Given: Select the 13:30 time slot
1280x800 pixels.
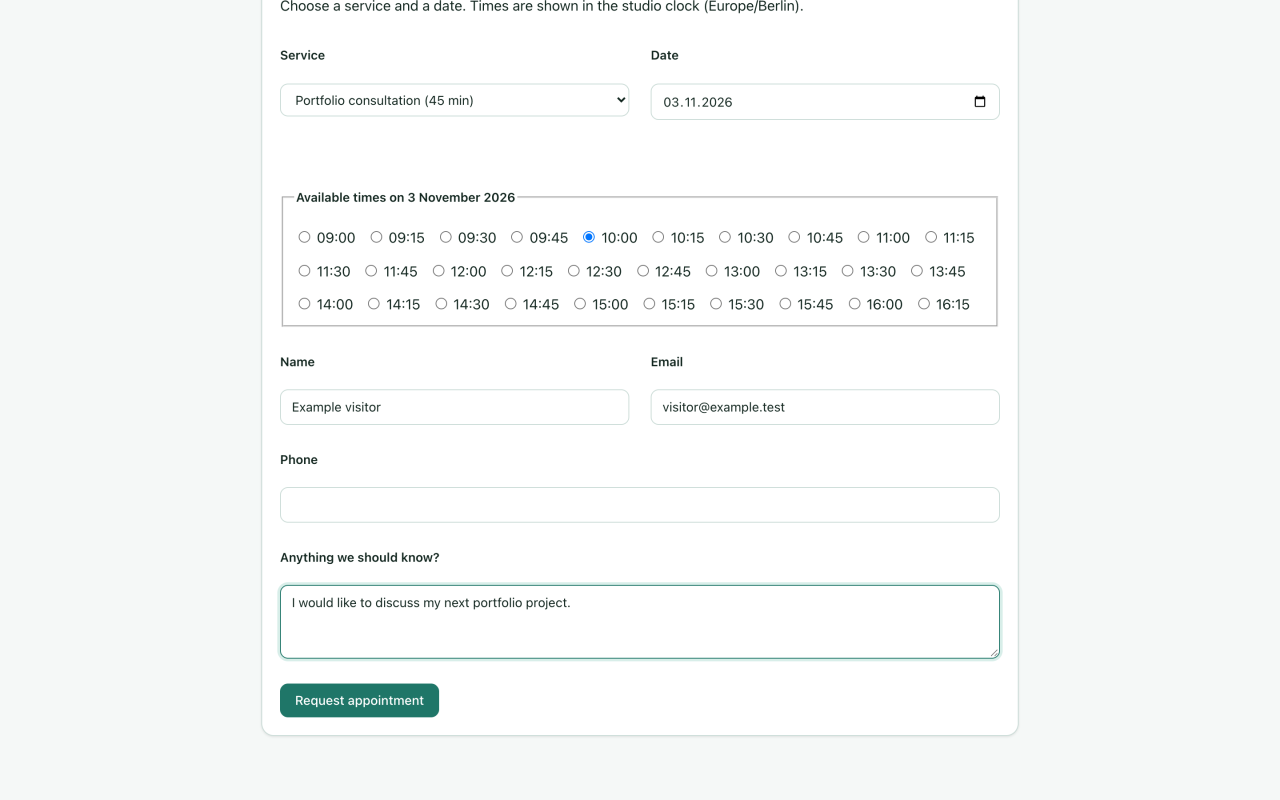Looking at the screenshot, I should tap(848, 271).
